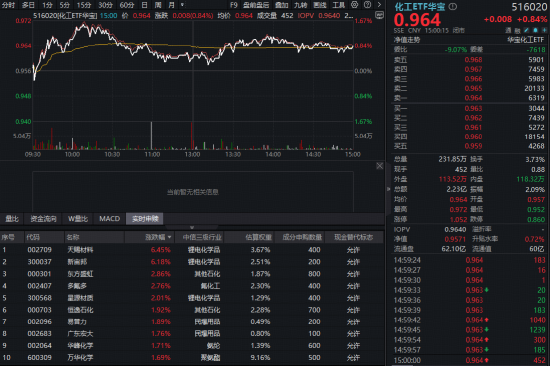Select stock code 002096
550x366 pixels.
pos(40,321)
